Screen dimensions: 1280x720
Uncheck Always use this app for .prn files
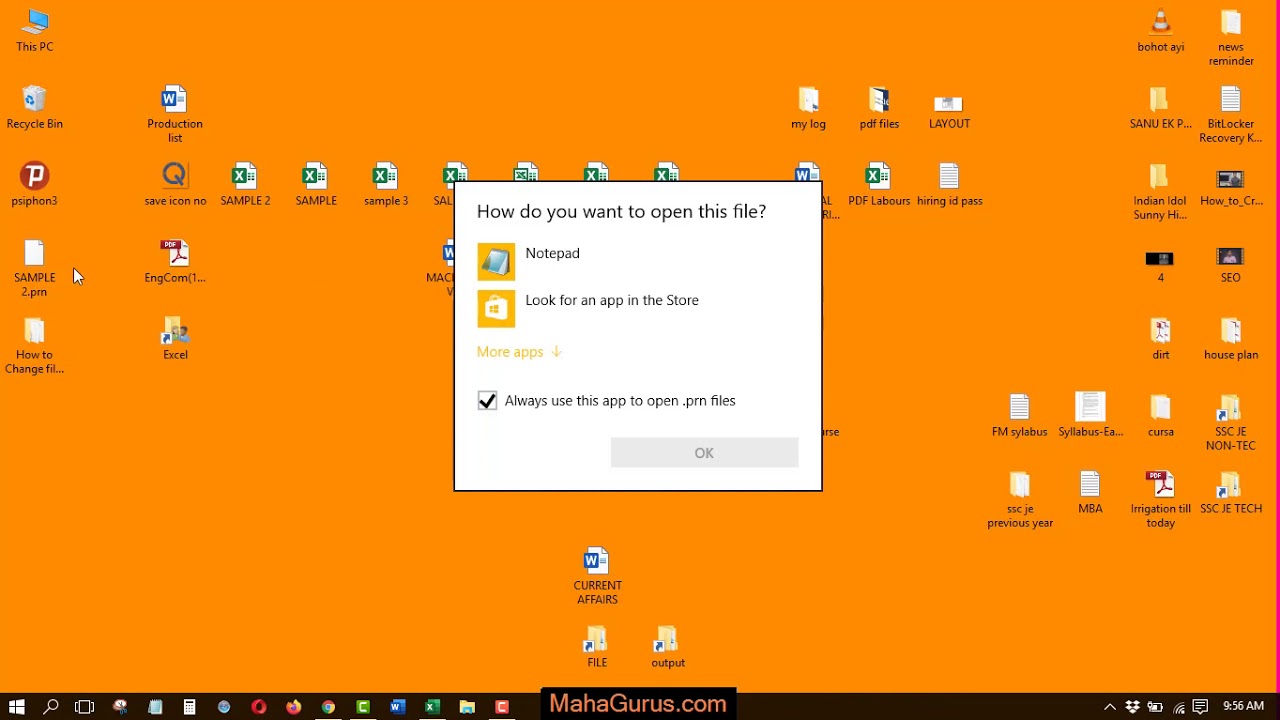tap(487, 401)
